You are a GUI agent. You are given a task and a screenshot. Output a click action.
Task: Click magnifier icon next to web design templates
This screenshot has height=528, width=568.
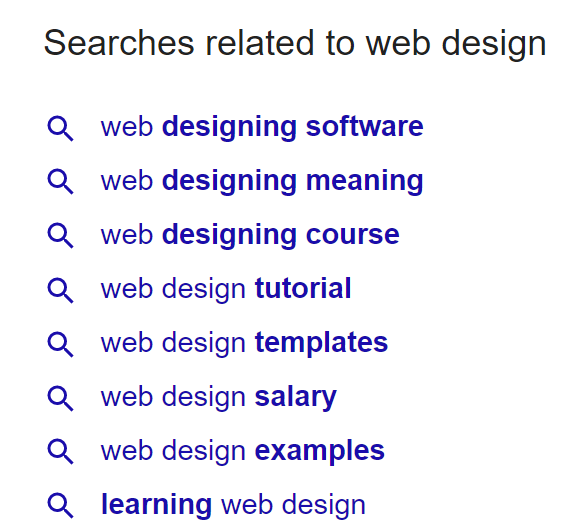click(60, 345)
